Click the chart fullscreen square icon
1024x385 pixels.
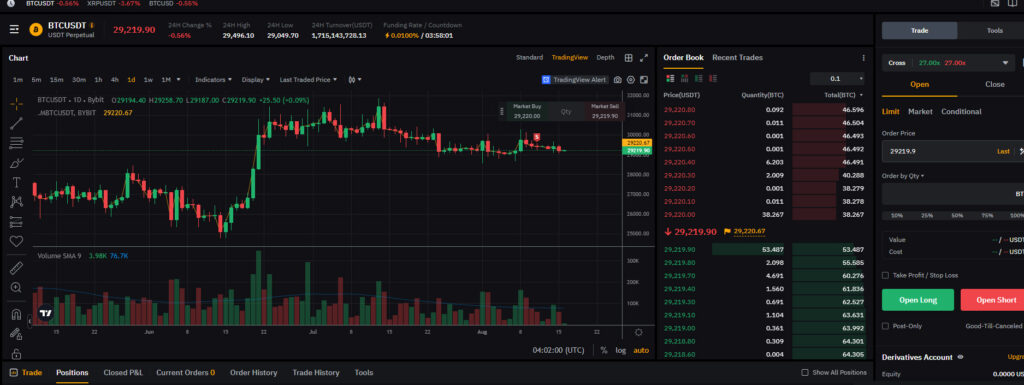pyautogui.click(x=644, y=80)
